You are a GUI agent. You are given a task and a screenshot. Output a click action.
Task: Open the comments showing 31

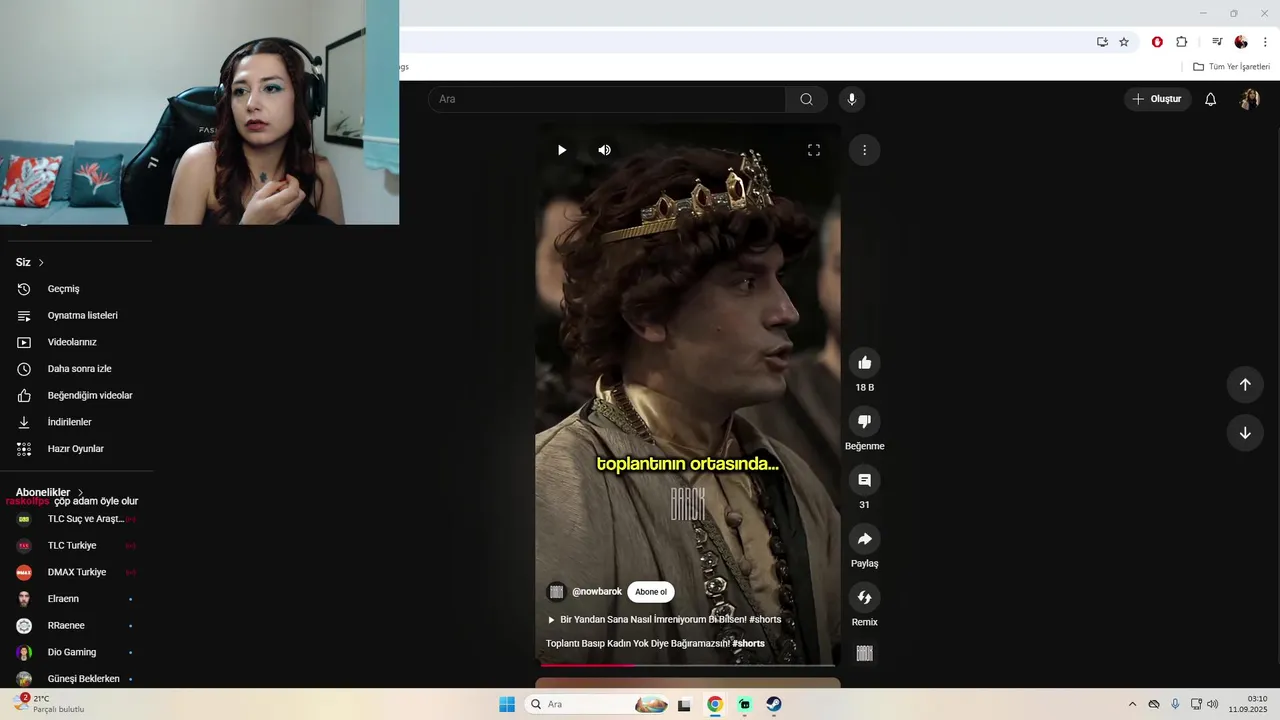865,480
